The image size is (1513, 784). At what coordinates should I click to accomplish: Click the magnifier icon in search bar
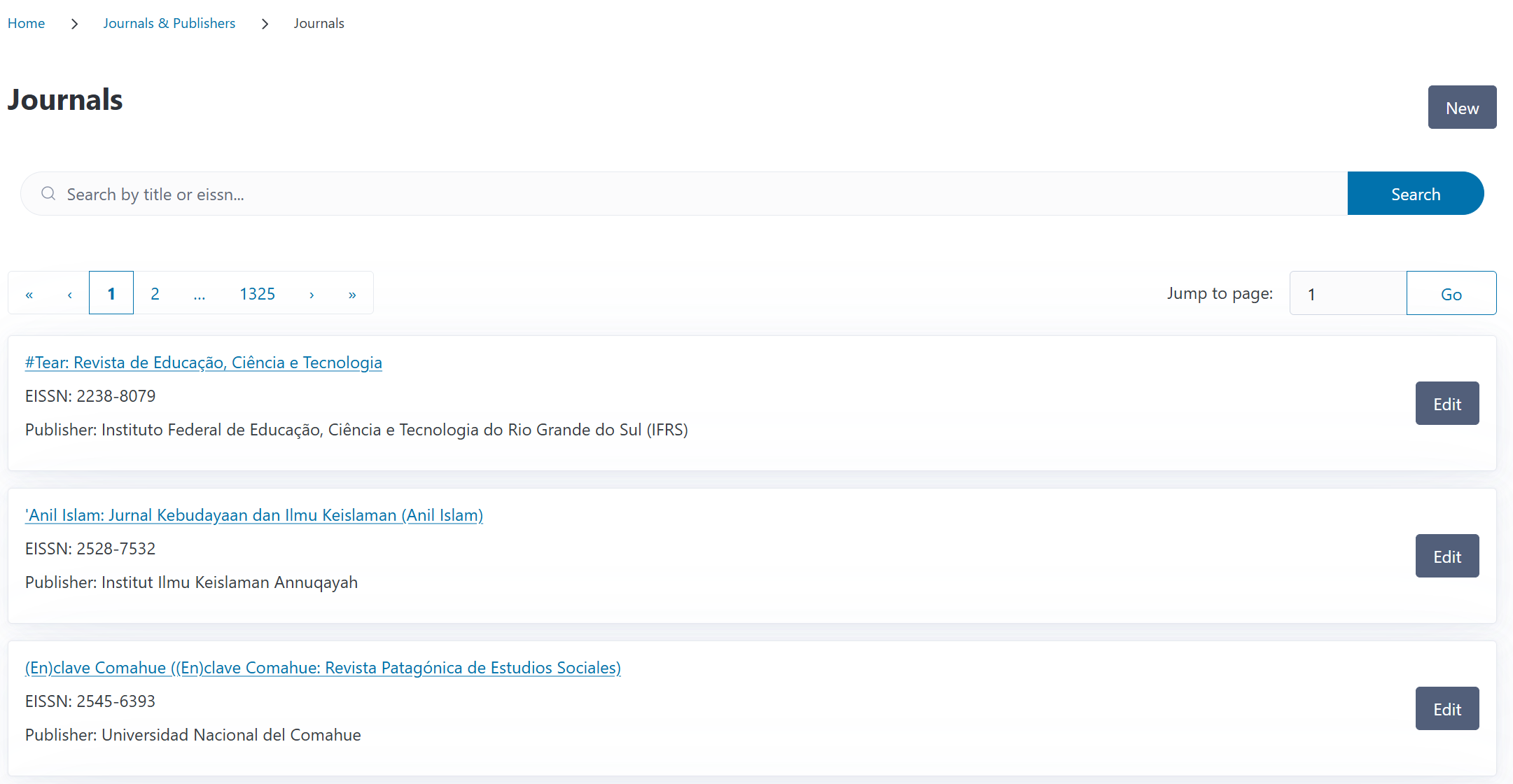coord(48,194)
